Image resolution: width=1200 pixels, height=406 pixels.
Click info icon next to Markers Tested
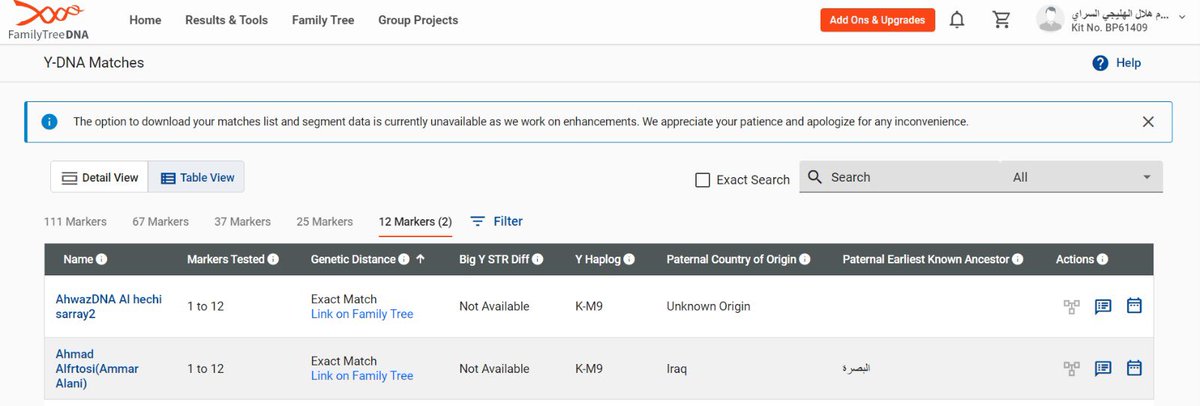click(273, 260)
